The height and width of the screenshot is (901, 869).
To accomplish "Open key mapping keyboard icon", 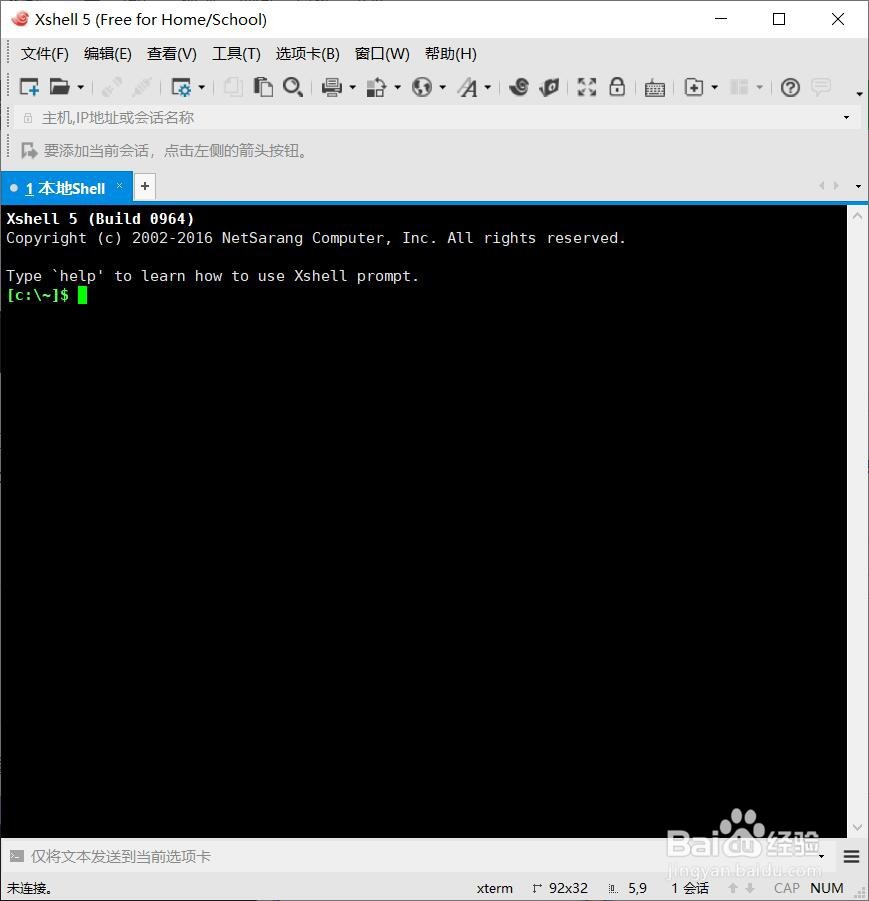I will [655, 88].
